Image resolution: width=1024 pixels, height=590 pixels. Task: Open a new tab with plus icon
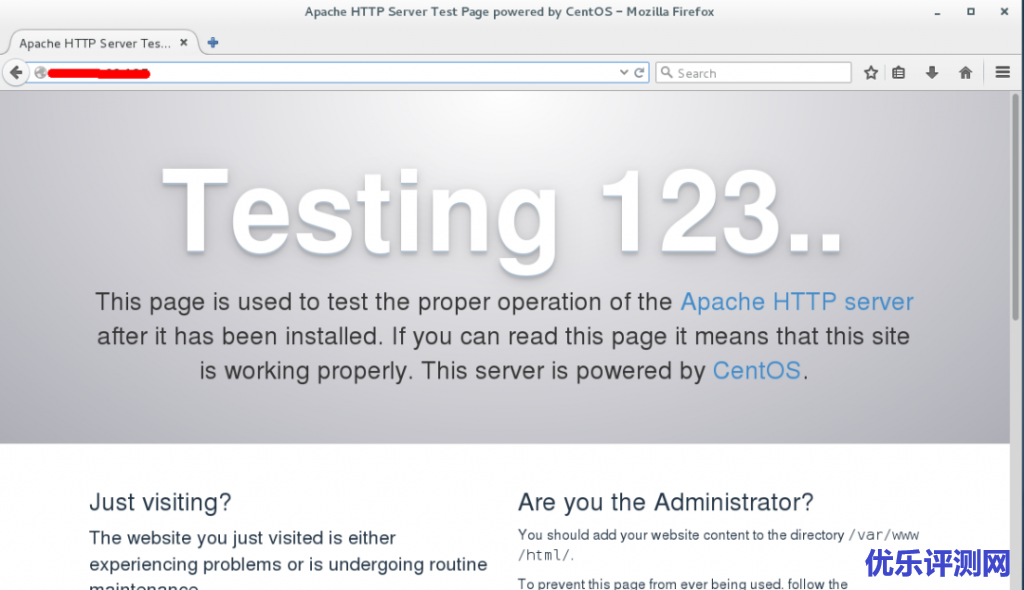click(213, 43)
